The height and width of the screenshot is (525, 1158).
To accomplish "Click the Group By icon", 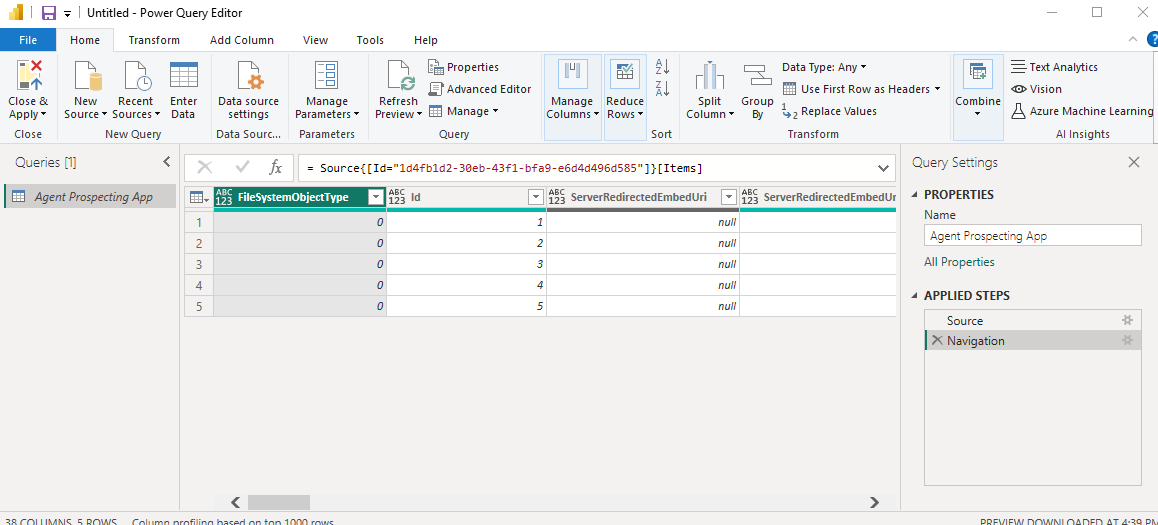I will [757, 76].
